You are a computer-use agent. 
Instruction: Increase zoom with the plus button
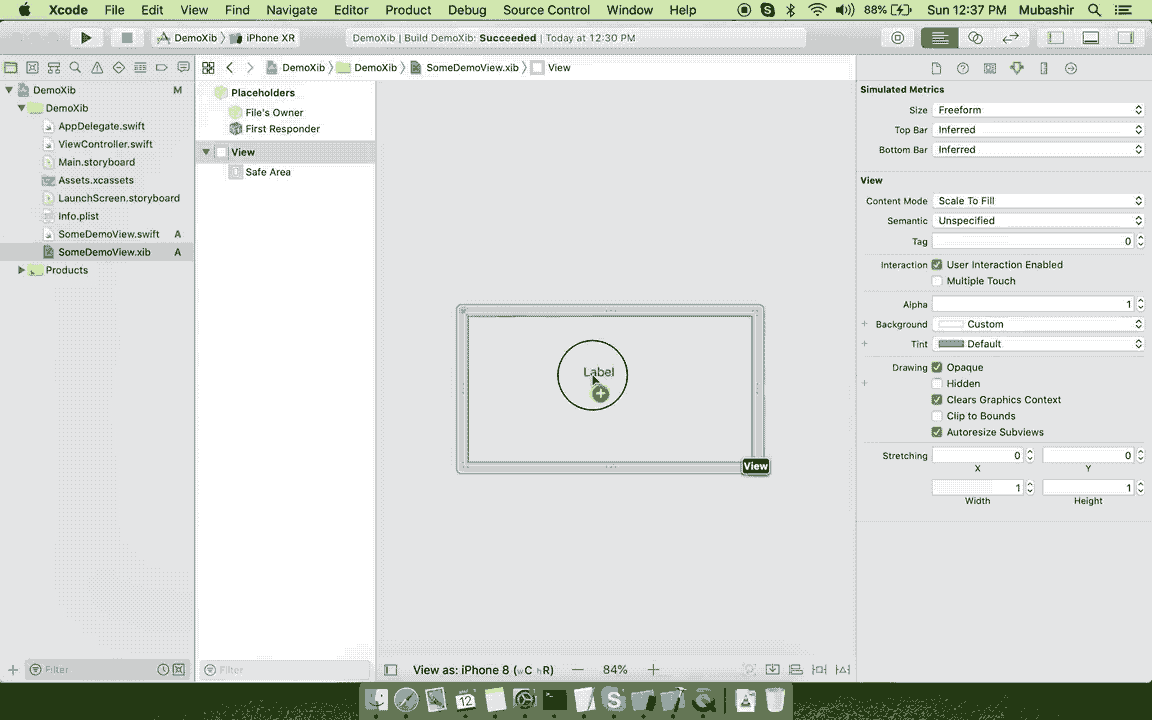(x=652, y=670)
